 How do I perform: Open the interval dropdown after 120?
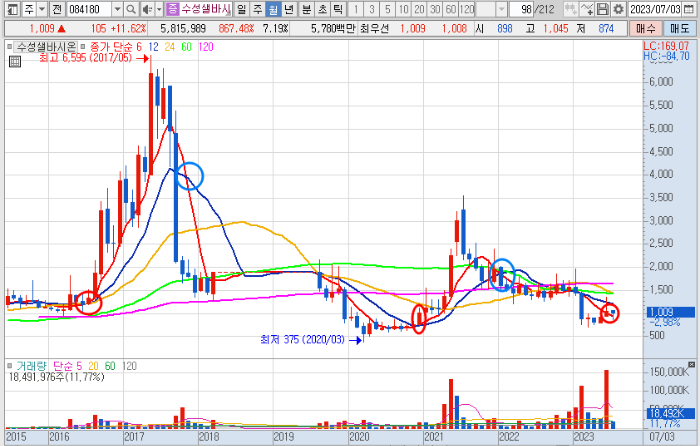(502, 9)
